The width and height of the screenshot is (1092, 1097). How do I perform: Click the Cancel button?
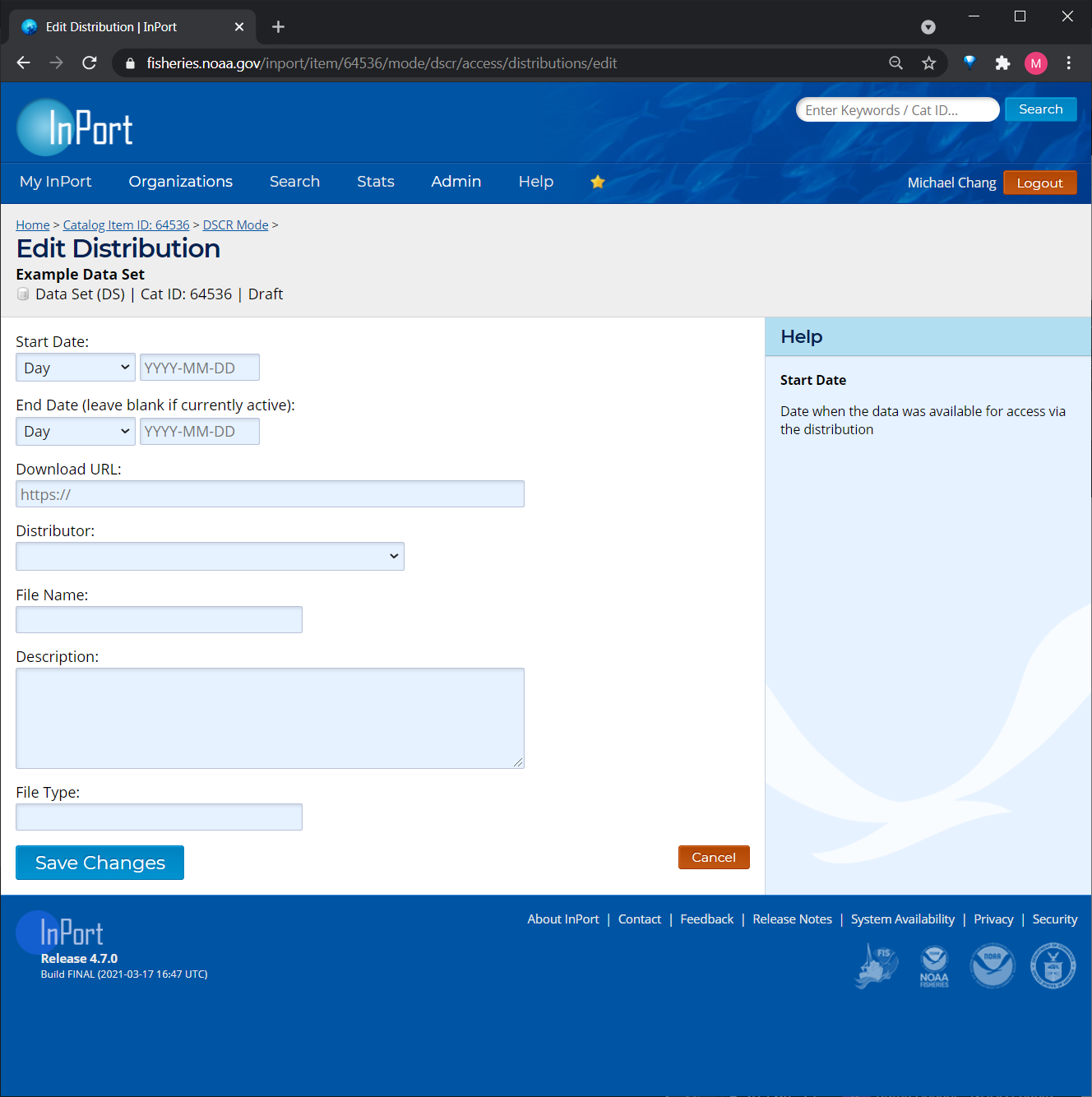click(714, 857)
